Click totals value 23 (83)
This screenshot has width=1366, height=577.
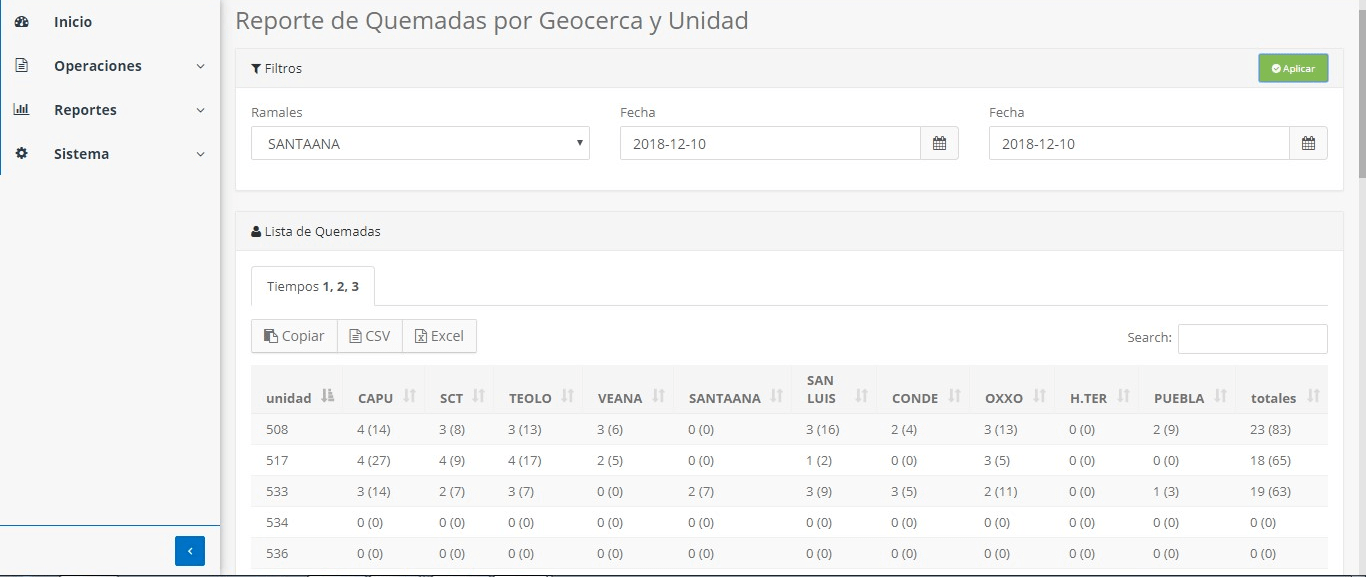(1272, 430)
